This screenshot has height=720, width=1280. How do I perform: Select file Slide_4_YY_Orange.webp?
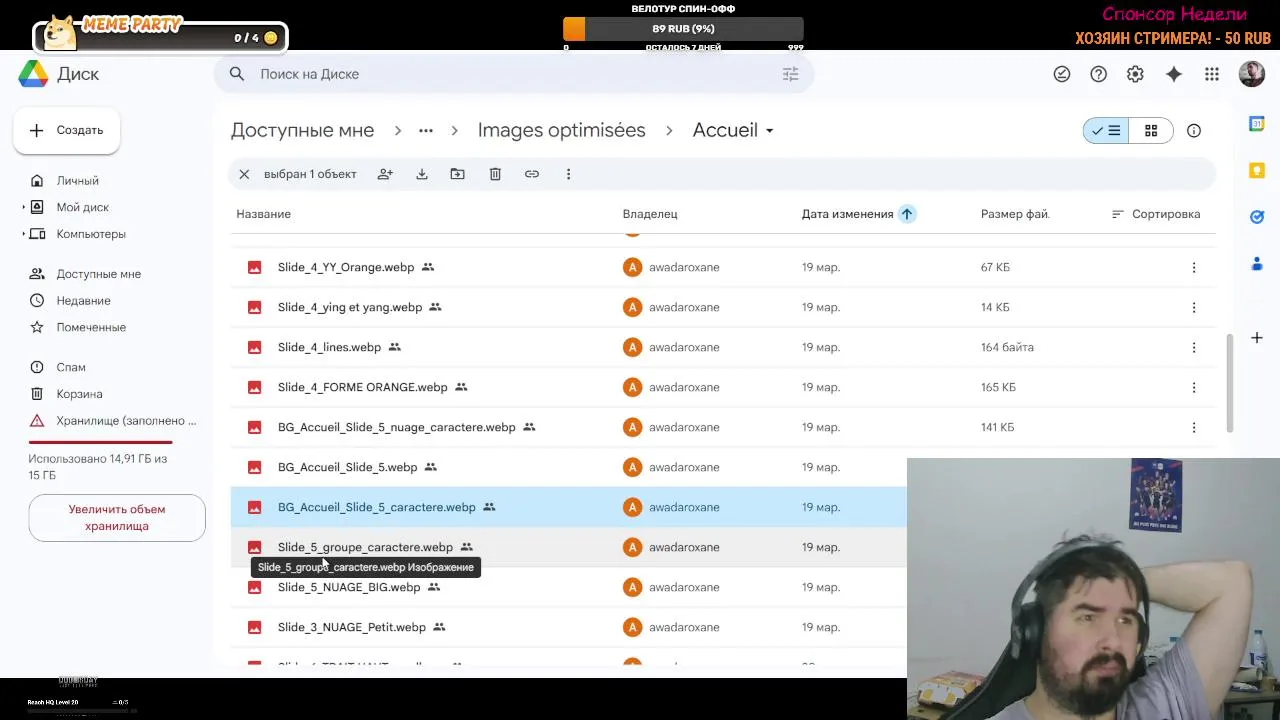[723, 267]
